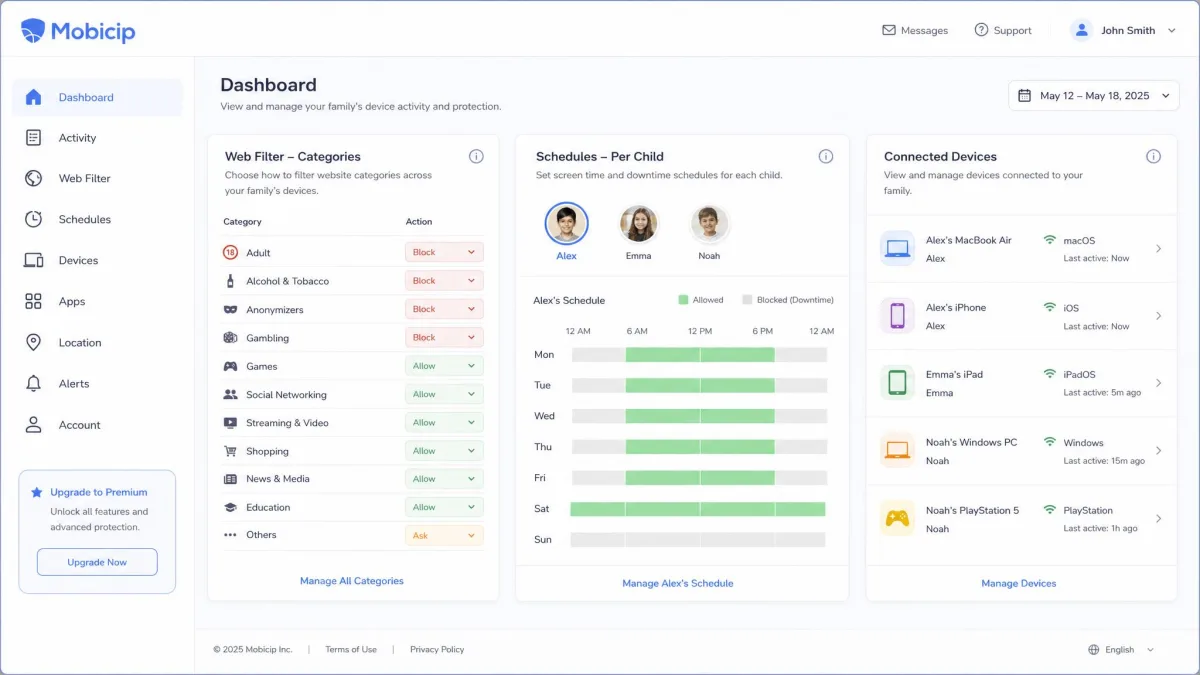The image size is (1200, 675).
Task: Click the Streaming & Video play icon
Action: click(x=230, y=423)
